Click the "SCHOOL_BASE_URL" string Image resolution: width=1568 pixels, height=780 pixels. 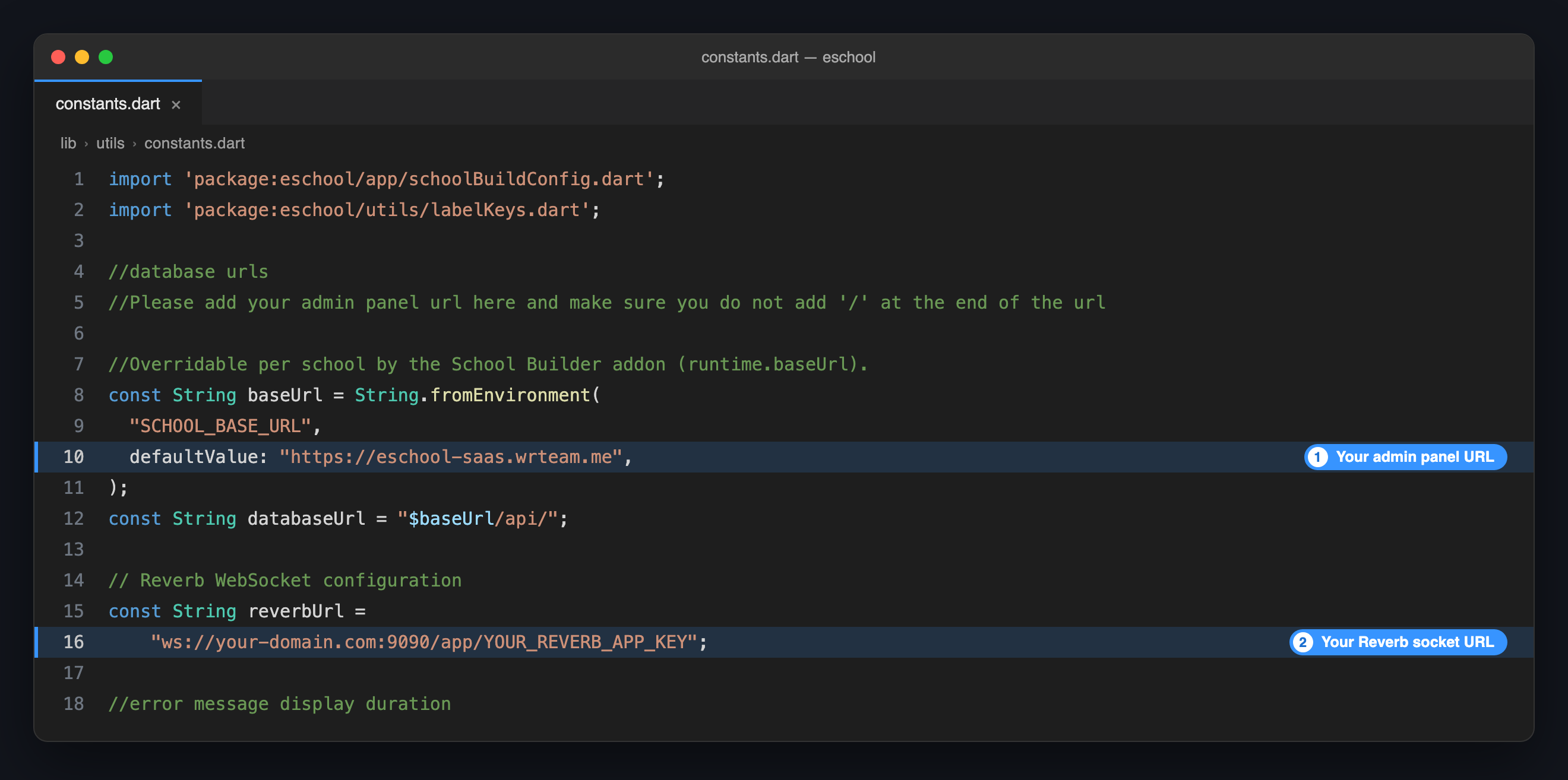[220, 426]
